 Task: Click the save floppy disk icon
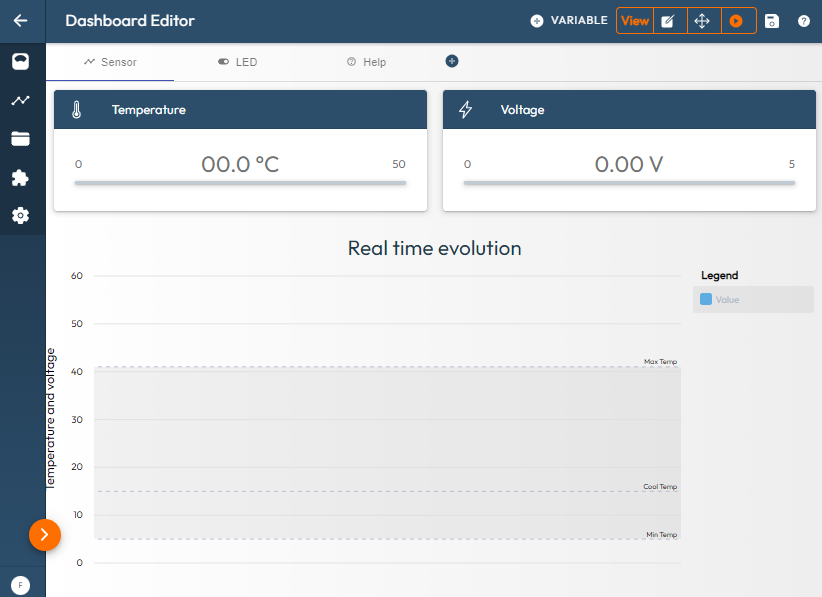[771, 21]
